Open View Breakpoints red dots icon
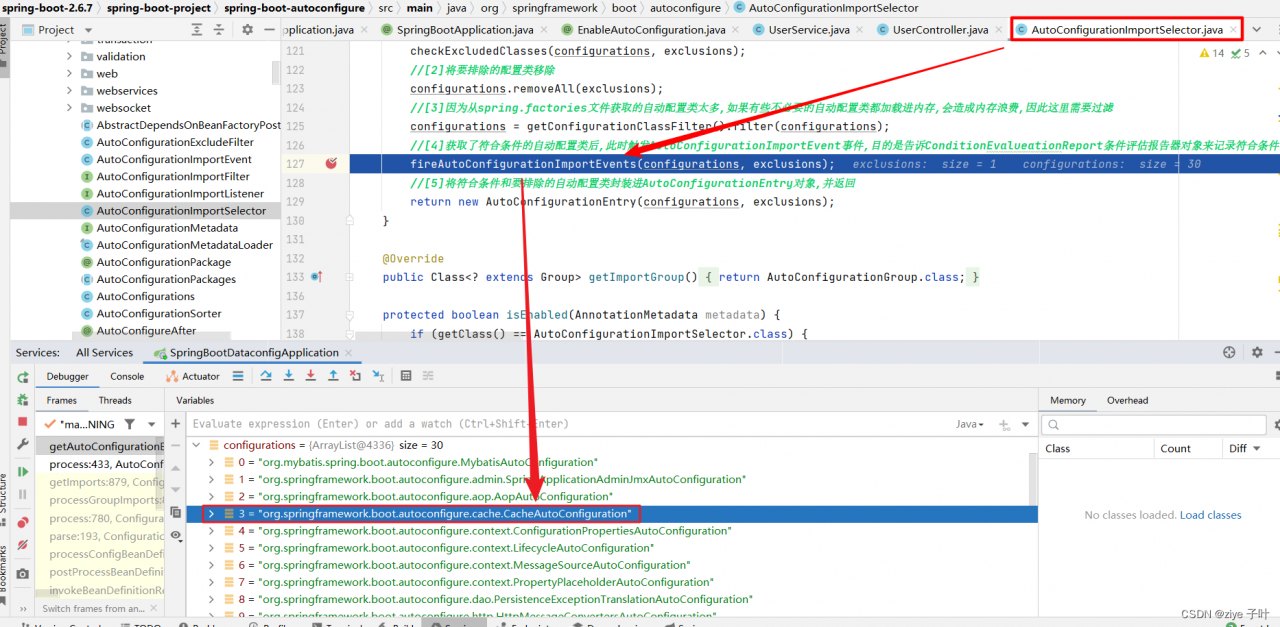Image resolution: width=1280 pixels, height=627 pixels. point(23,522)
